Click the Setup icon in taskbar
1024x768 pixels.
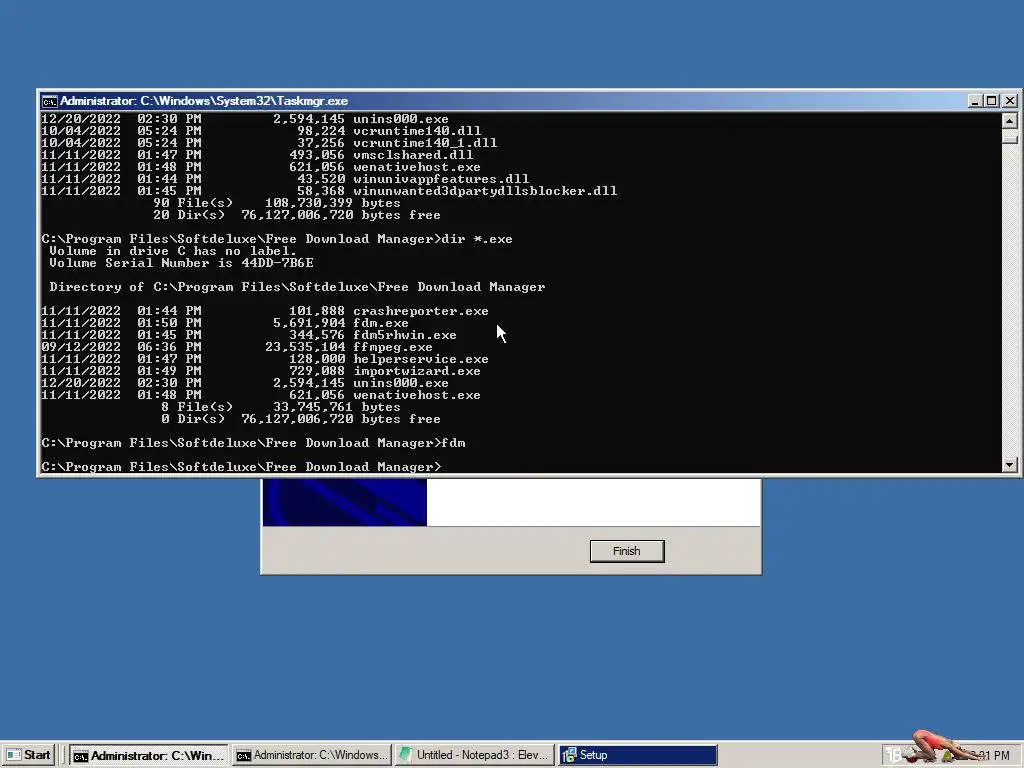click(569, 755)
